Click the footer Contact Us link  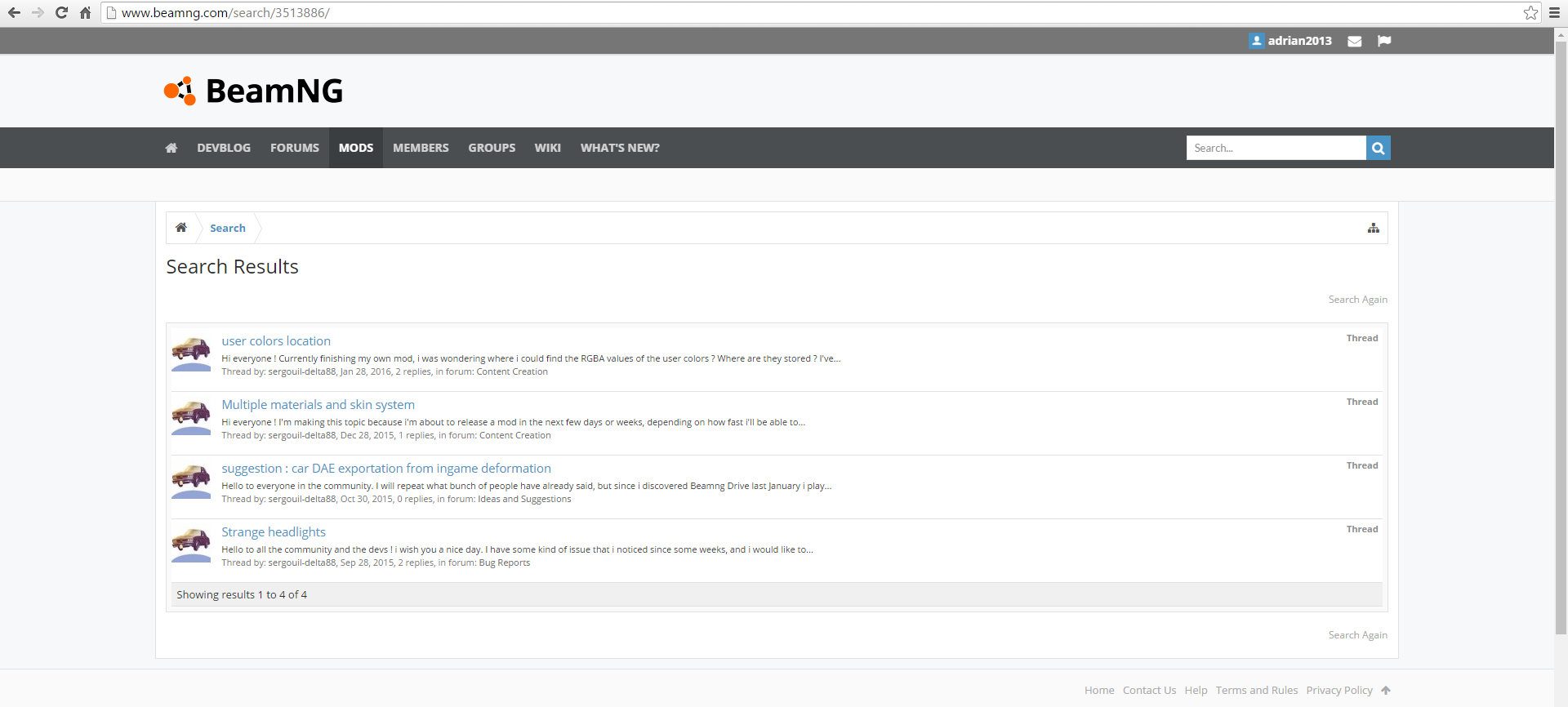point(1149,690)
